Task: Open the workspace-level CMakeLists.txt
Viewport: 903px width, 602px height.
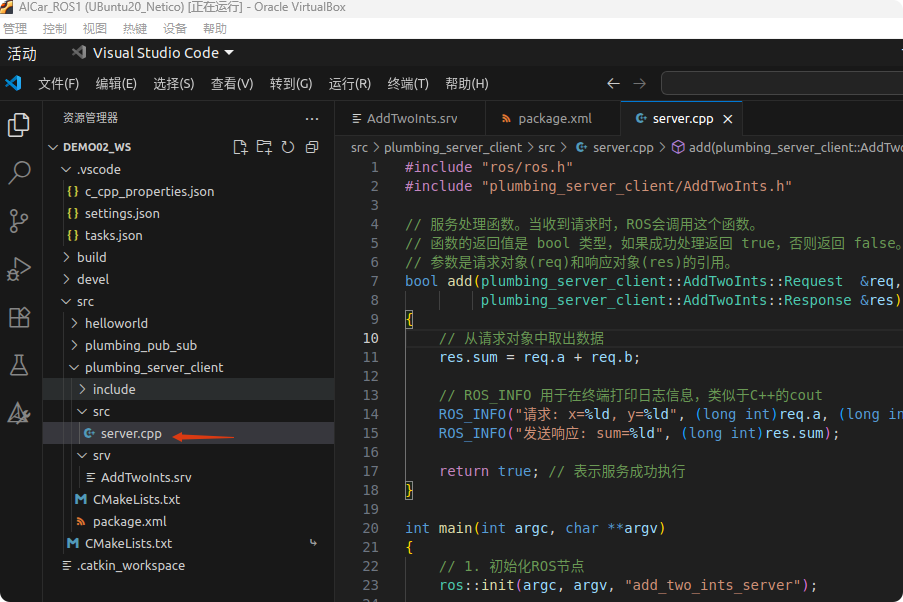Action: pyautogui.click(x=128, y=543)
